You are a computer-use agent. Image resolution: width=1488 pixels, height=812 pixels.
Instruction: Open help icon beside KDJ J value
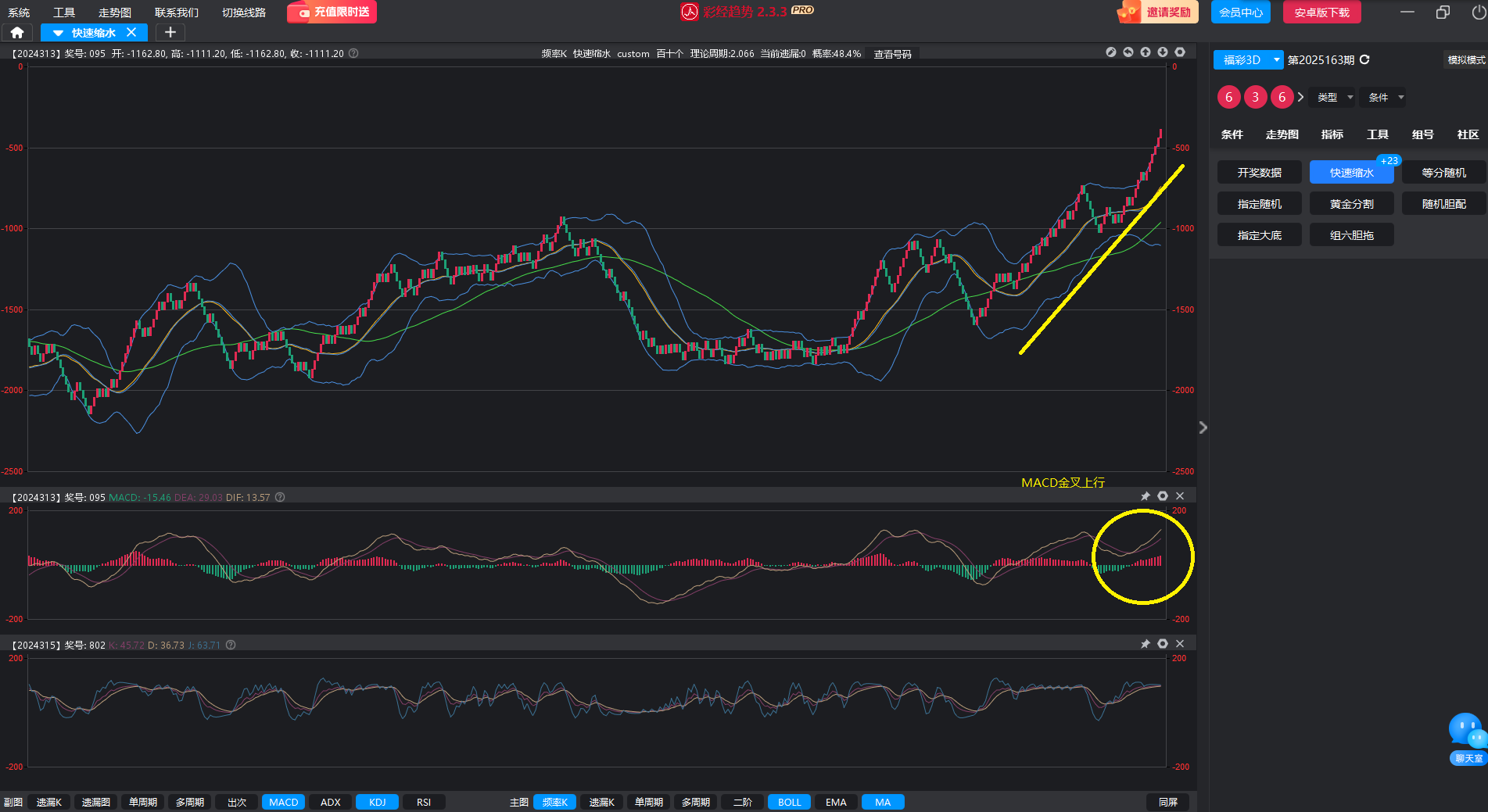(x=231, y=645)
